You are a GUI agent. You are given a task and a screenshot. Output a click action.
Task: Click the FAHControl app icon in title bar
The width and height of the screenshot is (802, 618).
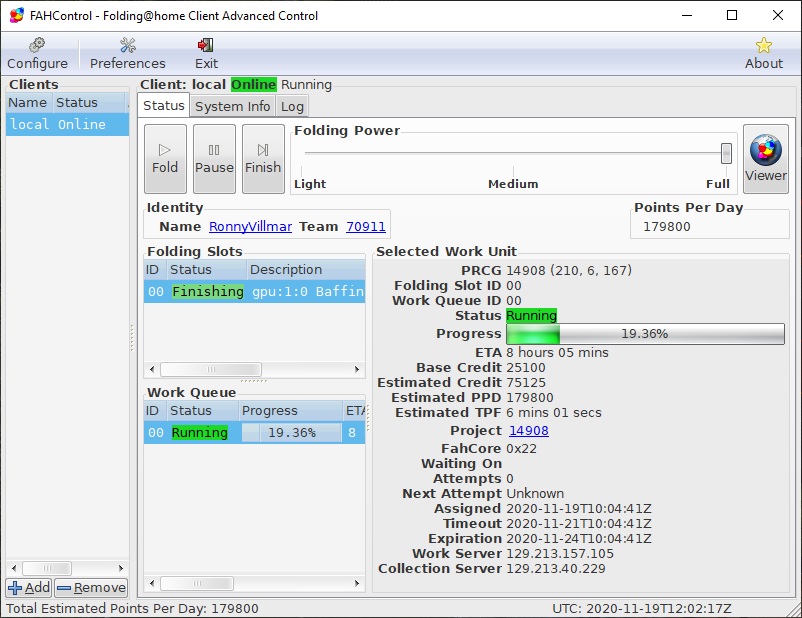click(x=16, y=15)
